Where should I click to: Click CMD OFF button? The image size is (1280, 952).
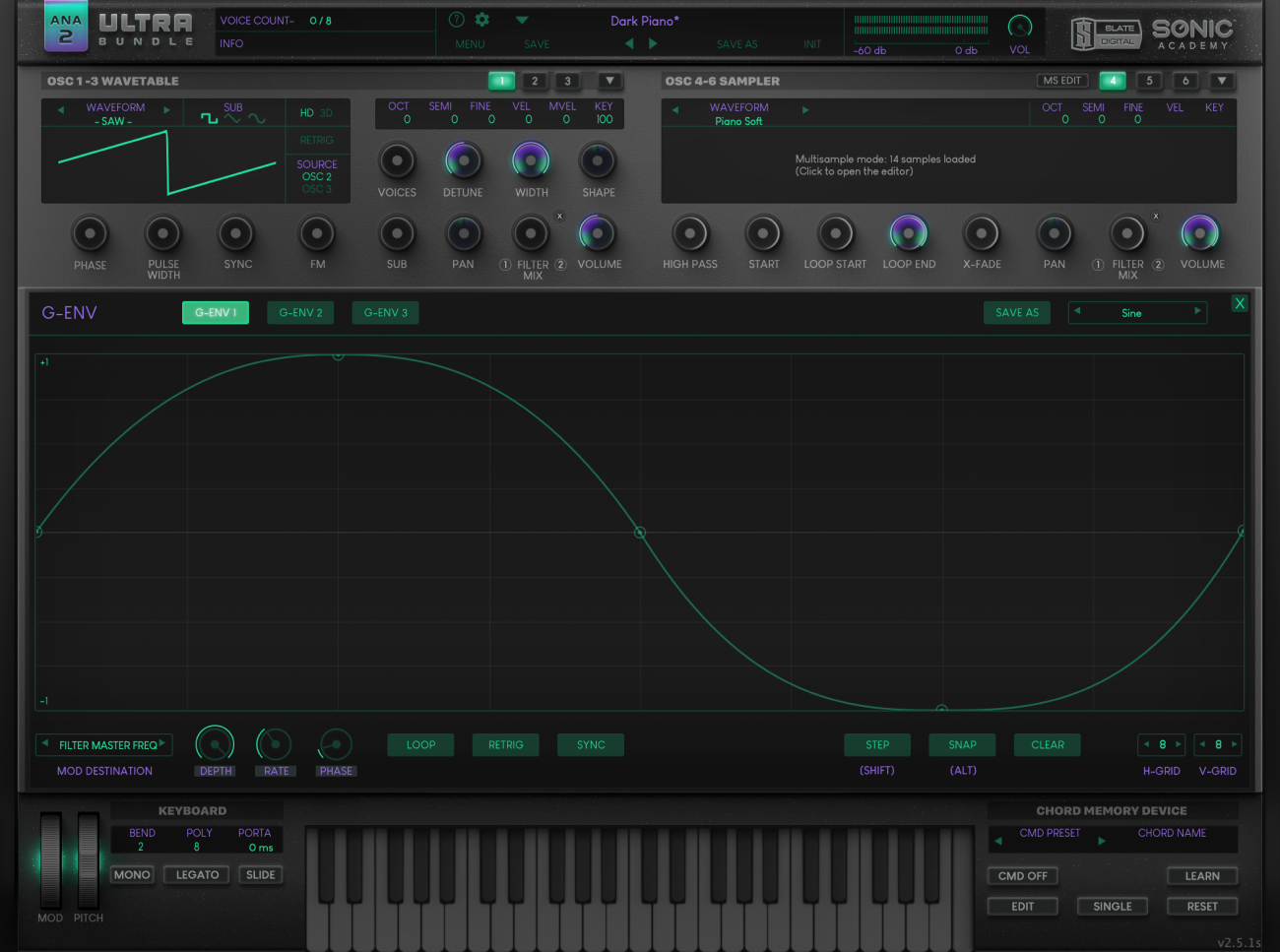[1023, 876]
